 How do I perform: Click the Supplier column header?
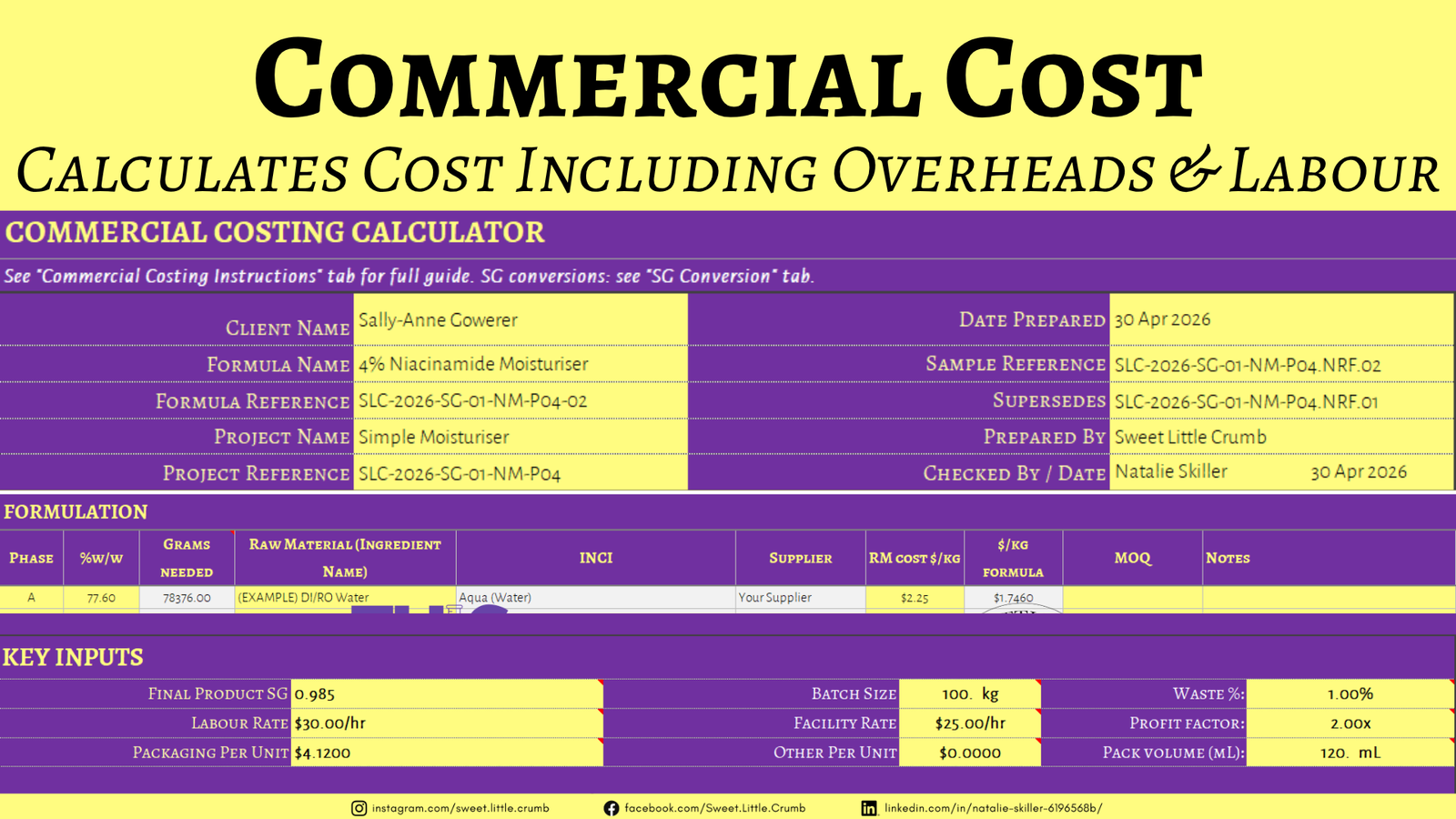[x=801, y=558]
